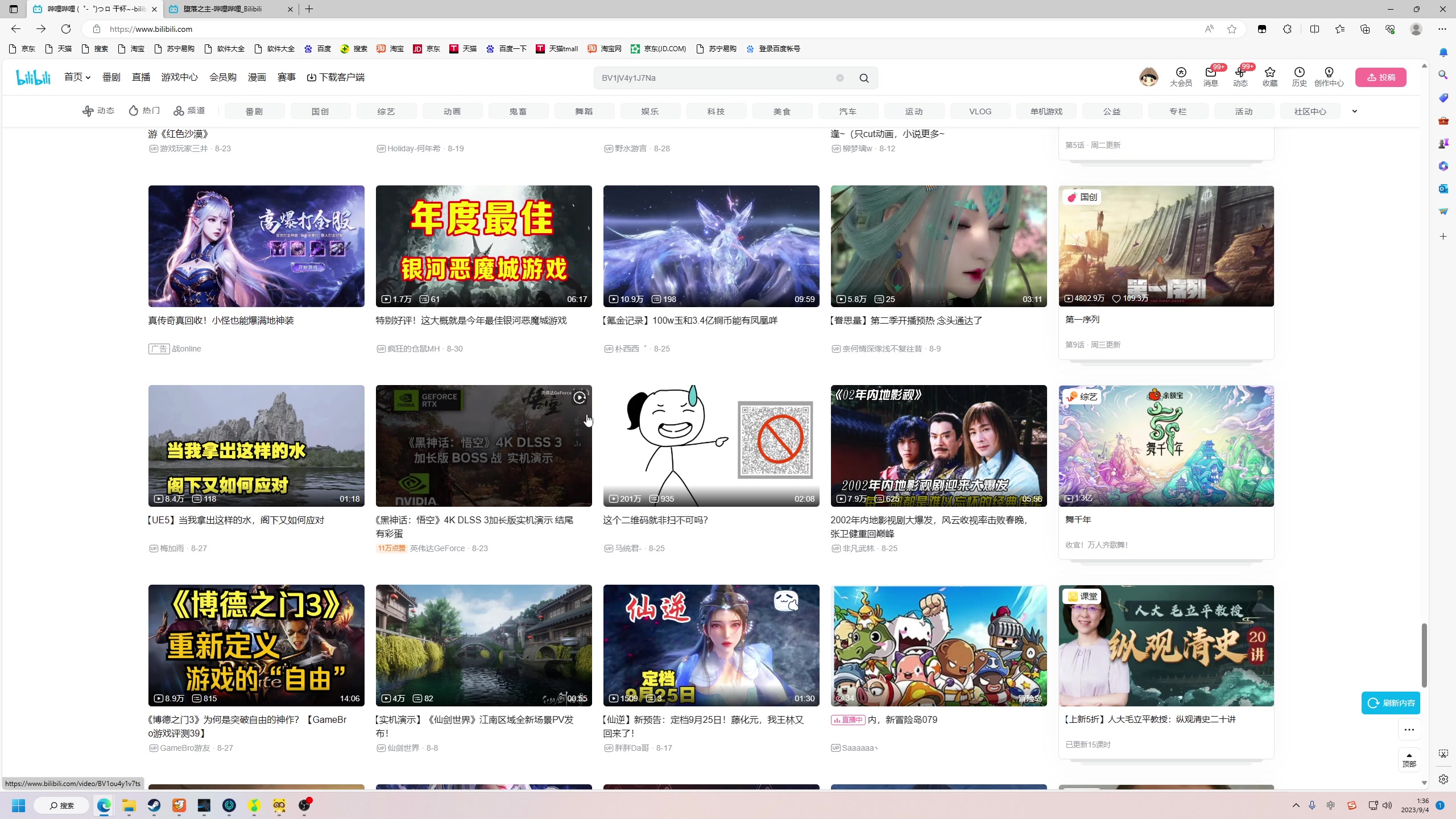The image size is (1456, 819).
Task: Select the 单机游戏 category button
Action: [1046, 111]
